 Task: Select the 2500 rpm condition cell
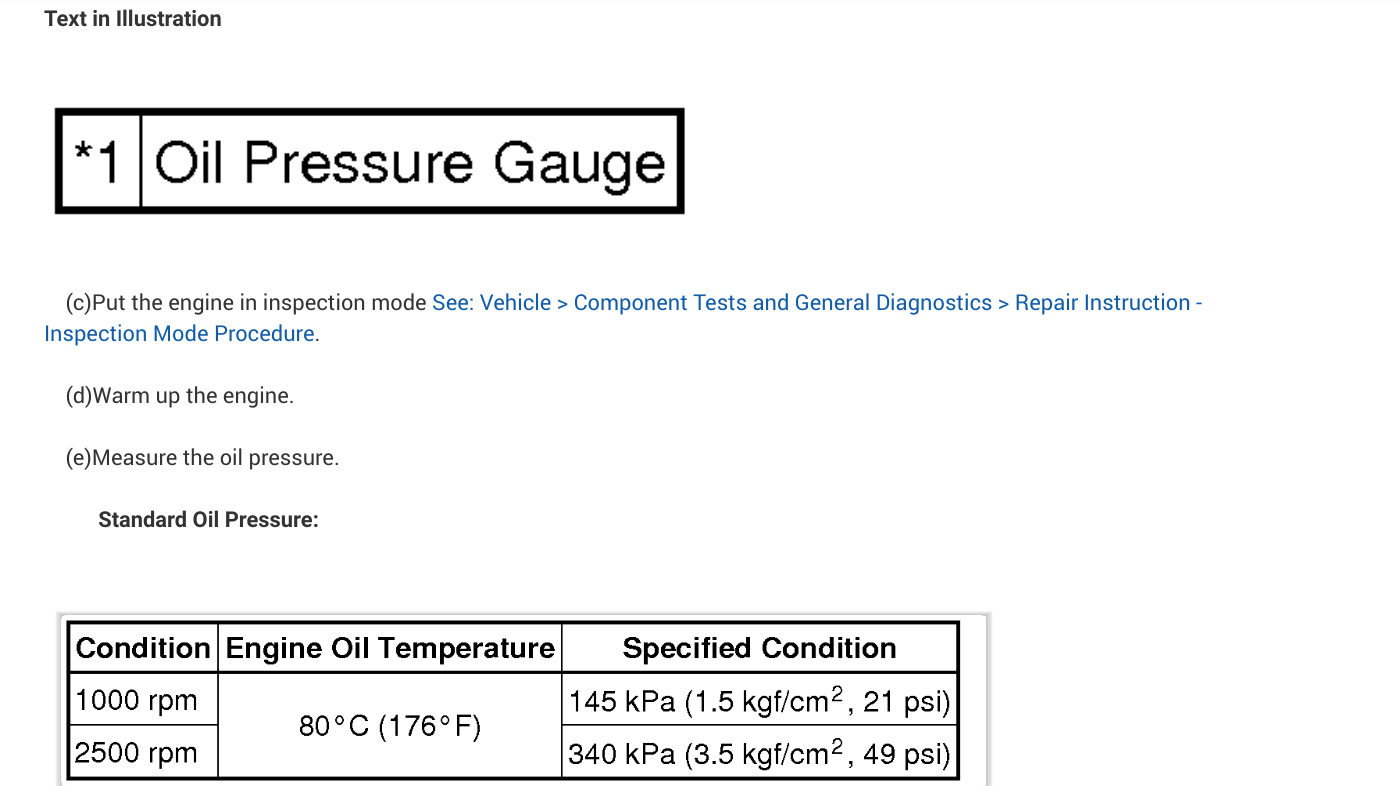[137, 752]
